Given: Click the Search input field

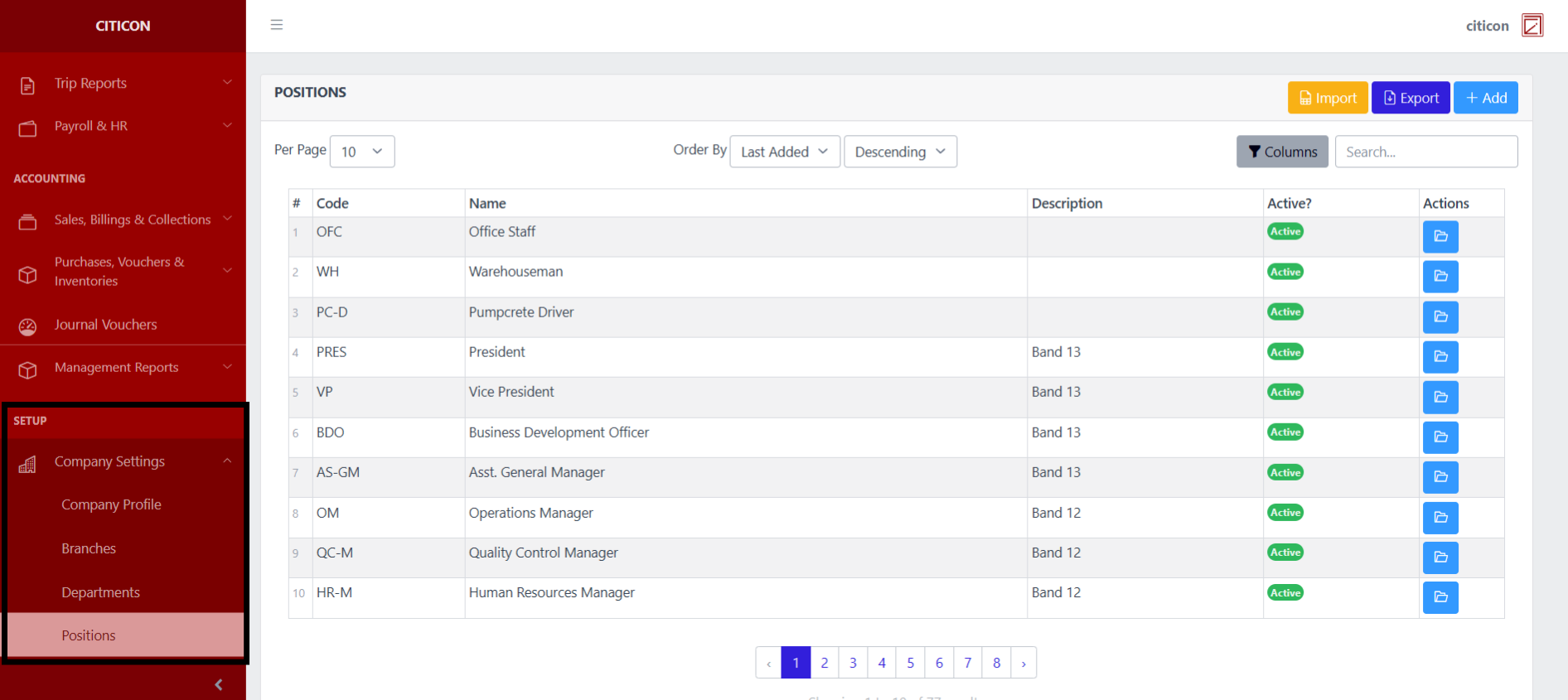Looking at the screenshot, I should pos(1426,152).
